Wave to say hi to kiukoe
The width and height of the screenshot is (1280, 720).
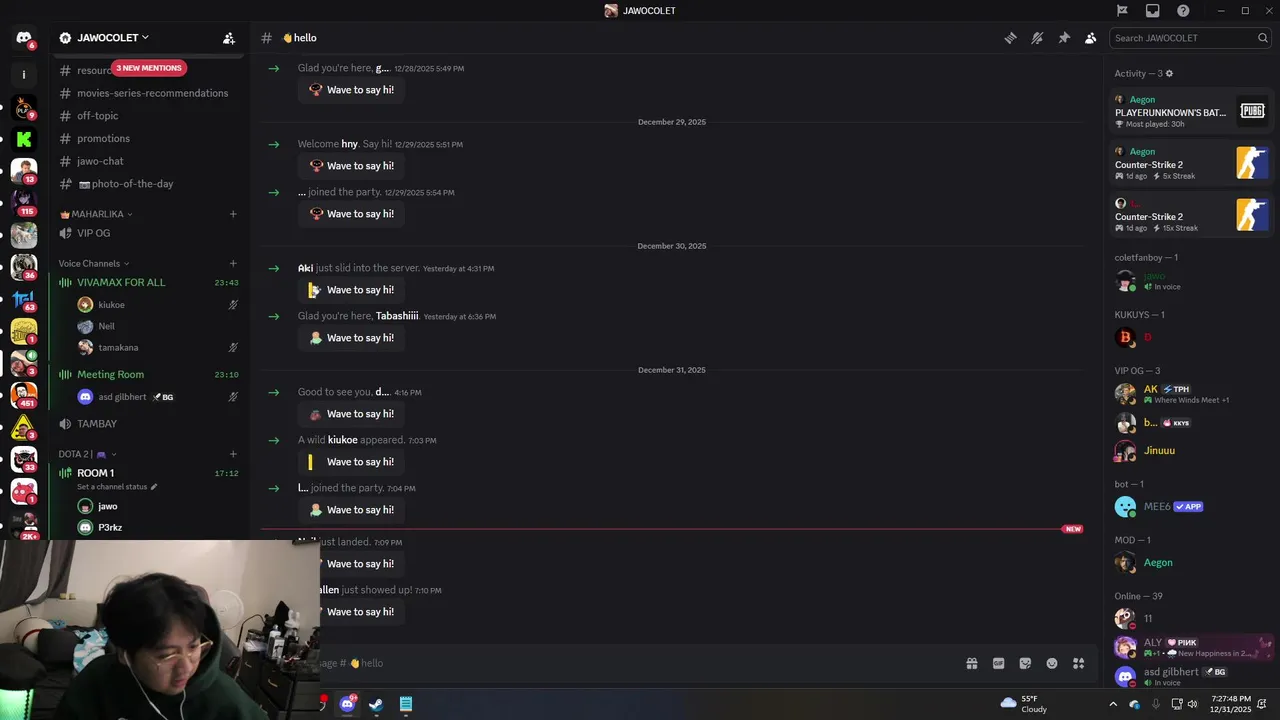[x=351, y=462]
